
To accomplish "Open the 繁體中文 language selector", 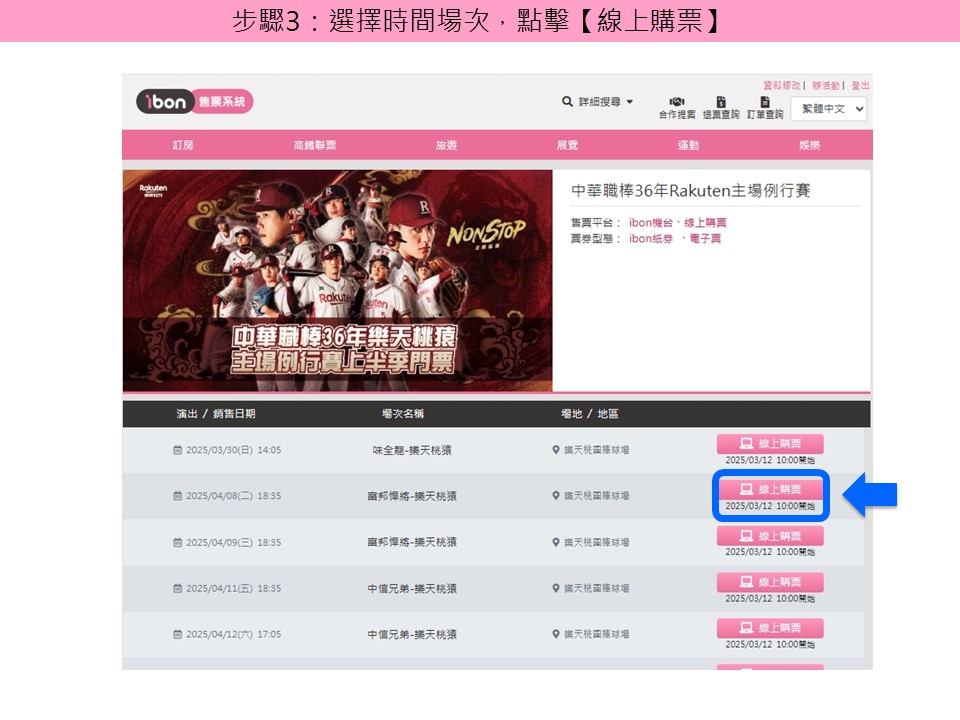I will click(828, 109).
